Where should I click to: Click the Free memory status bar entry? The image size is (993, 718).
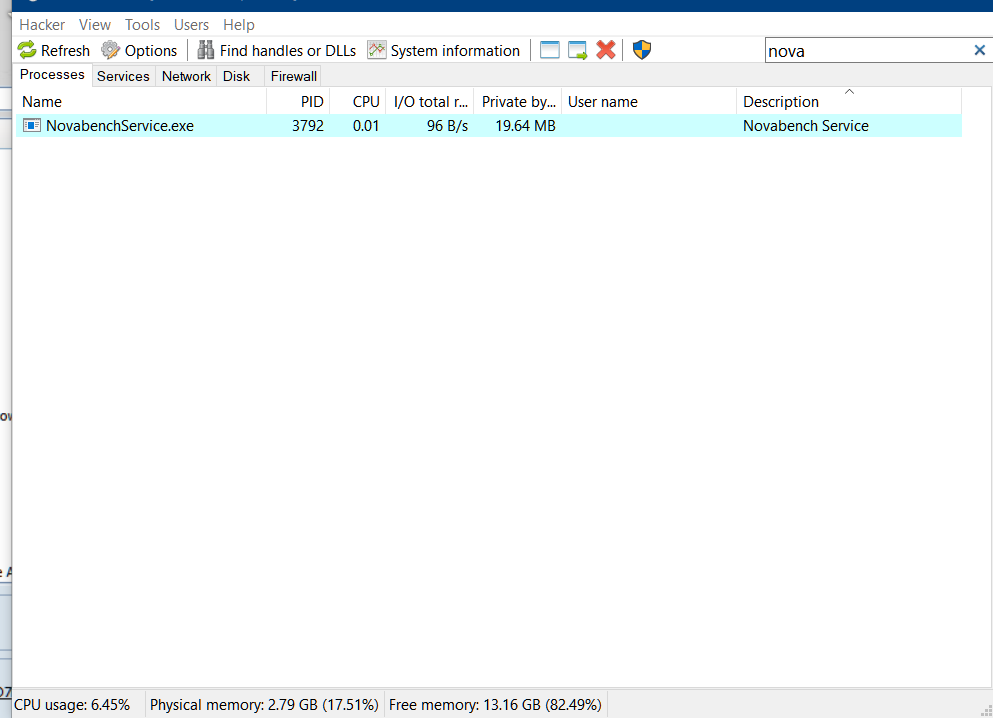pos(495,705)
